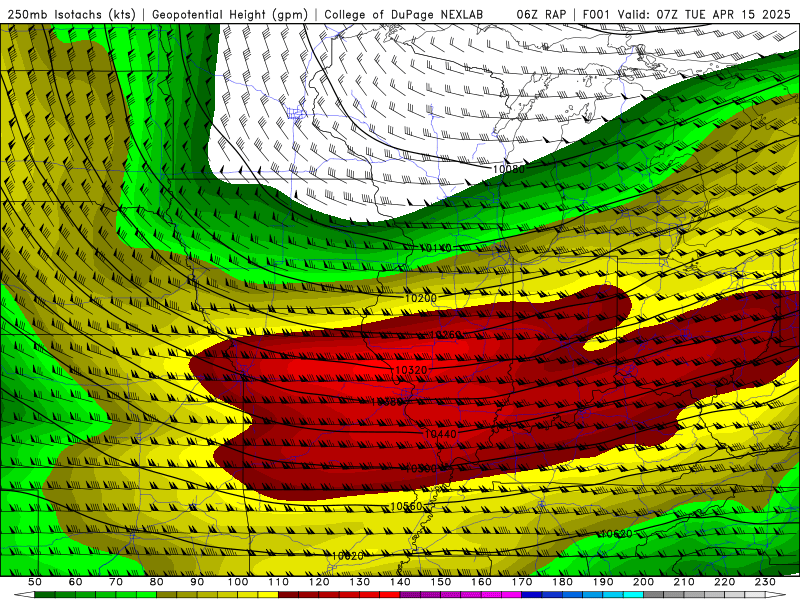Click the dark blue swatch right of 170
The image size is (800, 600).
tap(532, 595)
